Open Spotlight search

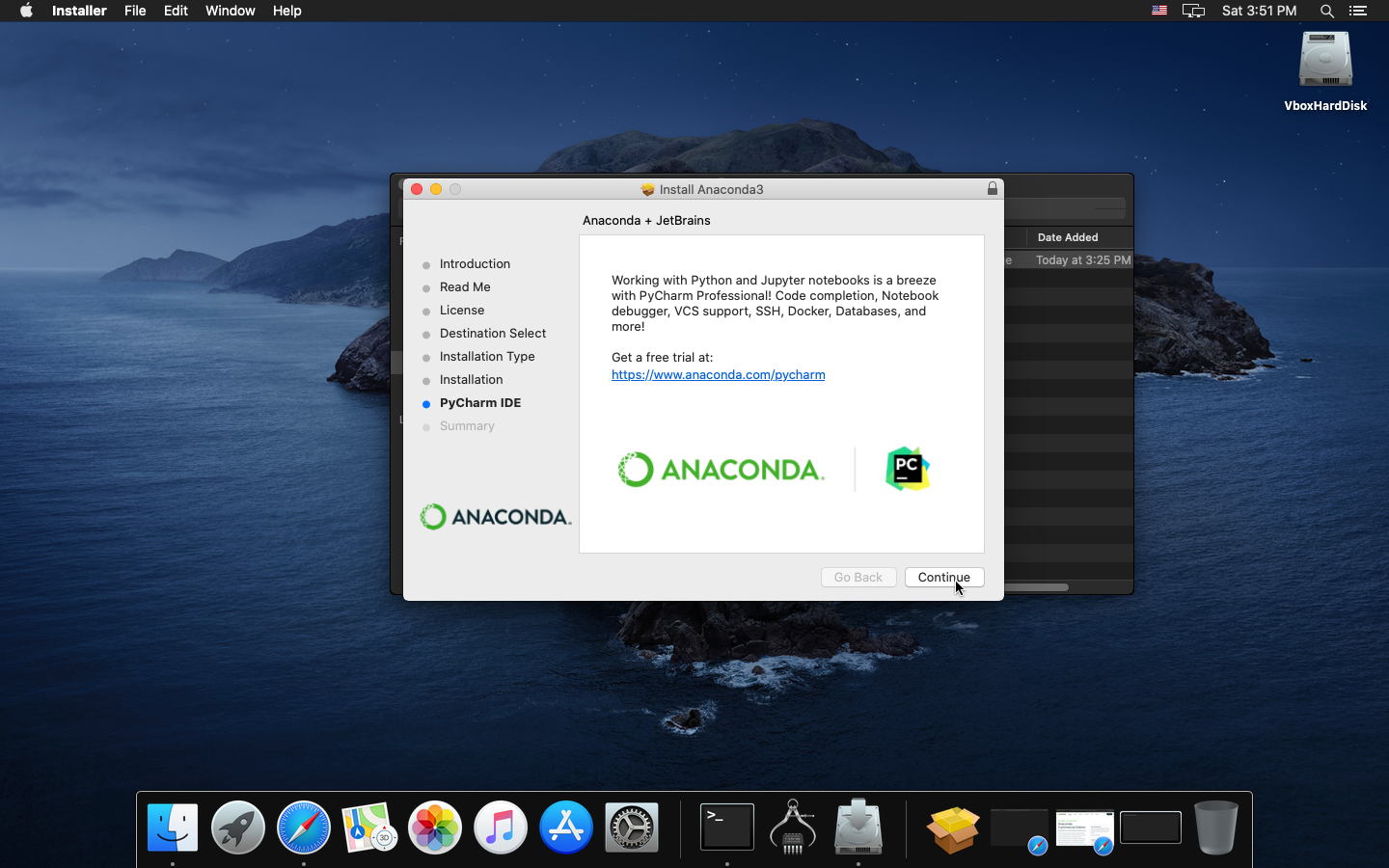coord(1327,11)
